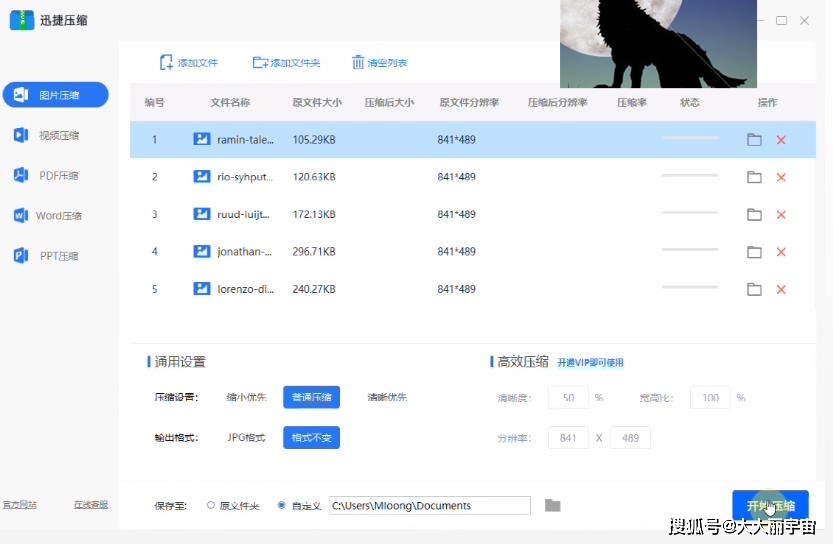Open output folder for jonathan file
833x544 pixels.
754,252
